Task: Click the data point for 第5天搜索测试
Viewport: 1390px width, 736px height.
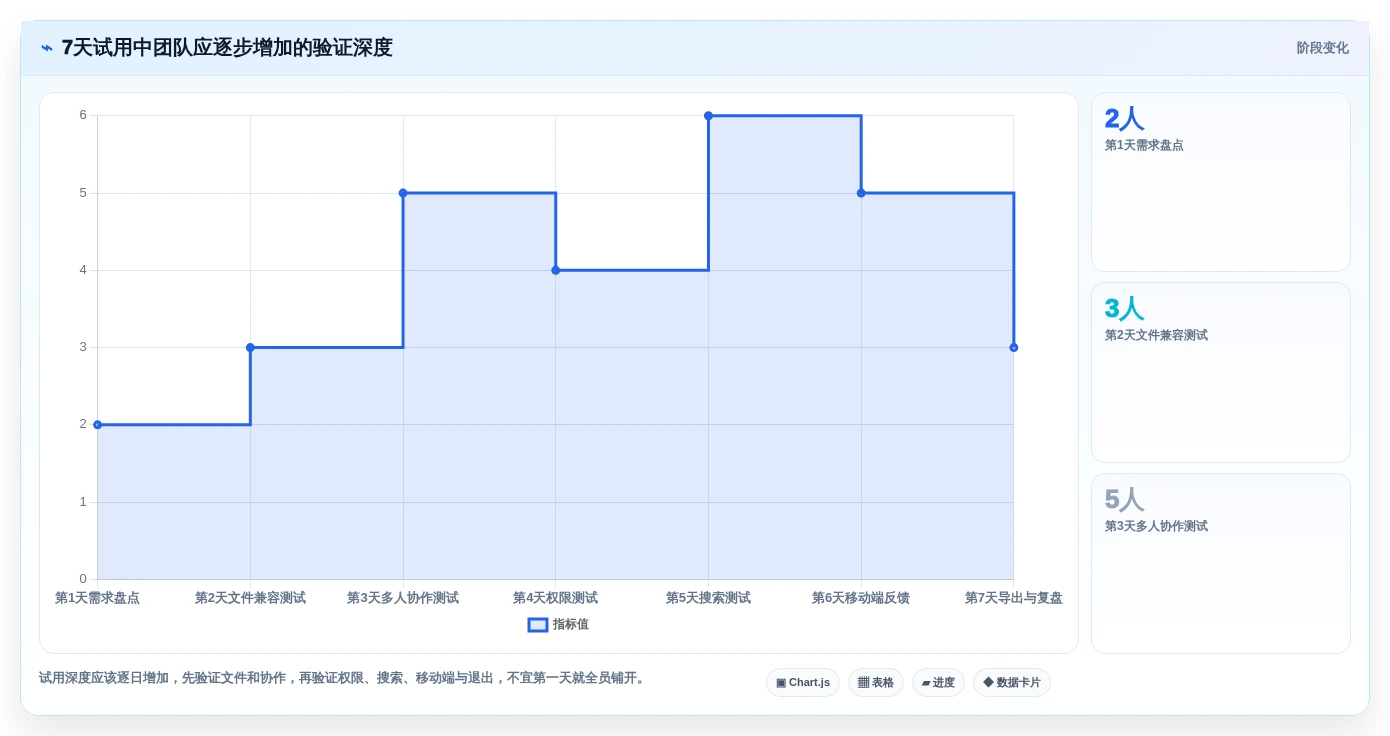Action: click(708, 116)
